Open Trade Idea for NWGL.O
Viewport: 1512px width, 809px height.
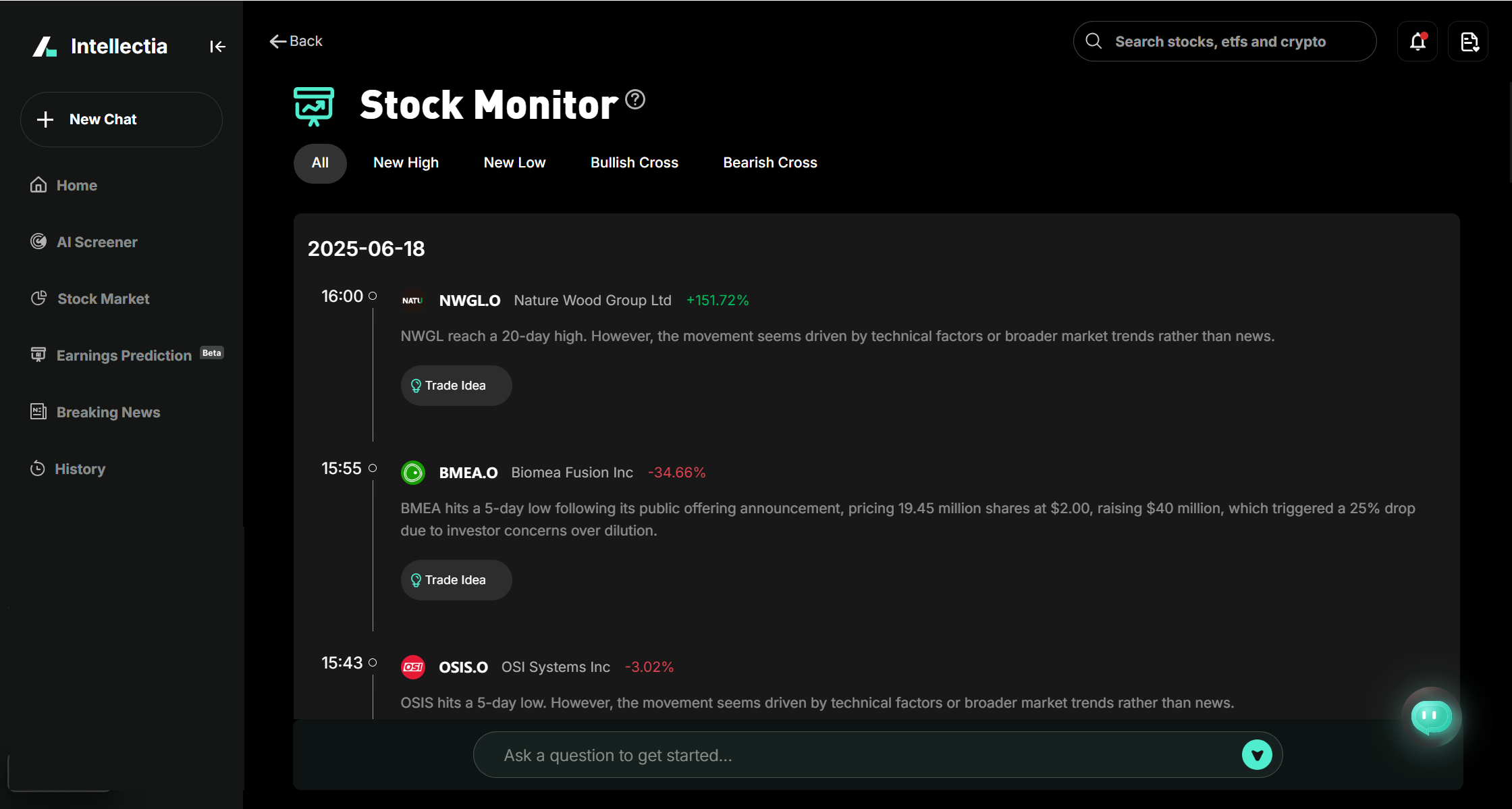pyautogui.click(x=456, y=385)
